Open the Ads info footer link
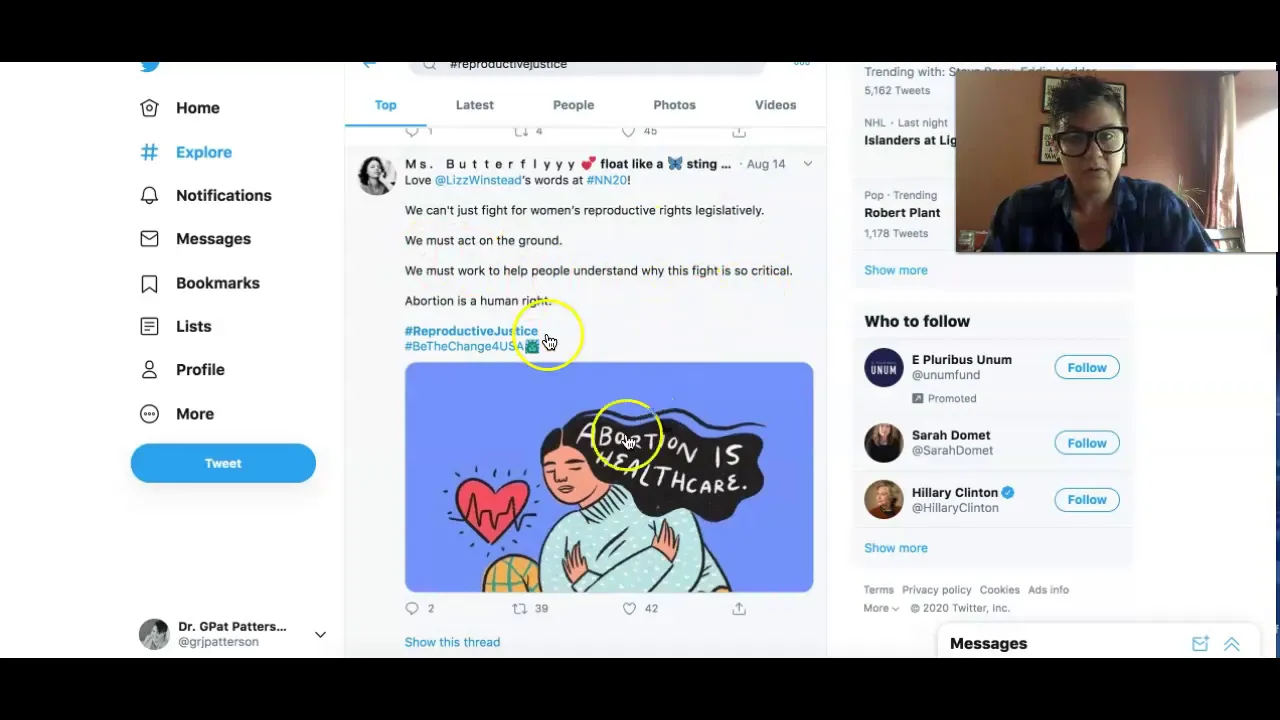Image resolution: width=1280 pixels, height=720 pixels. [1048, 590]
